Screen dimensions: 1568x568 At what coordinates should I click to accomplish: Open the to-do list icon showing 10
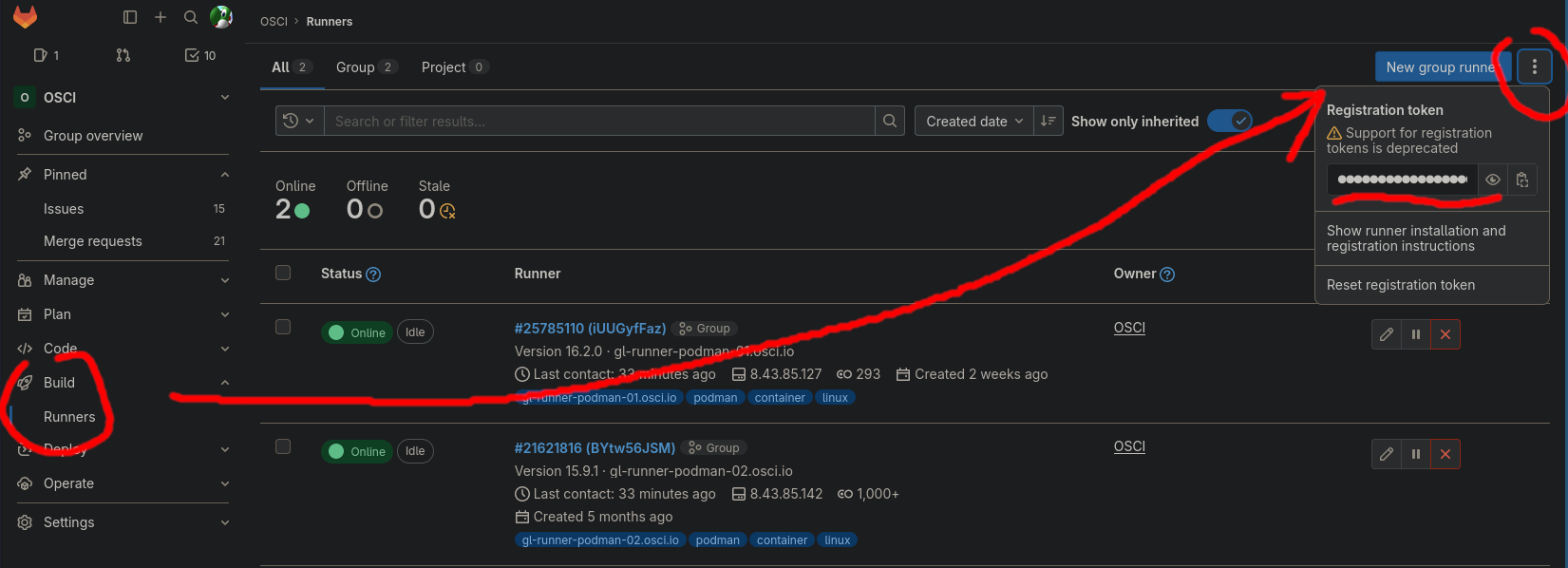[200, 55]
